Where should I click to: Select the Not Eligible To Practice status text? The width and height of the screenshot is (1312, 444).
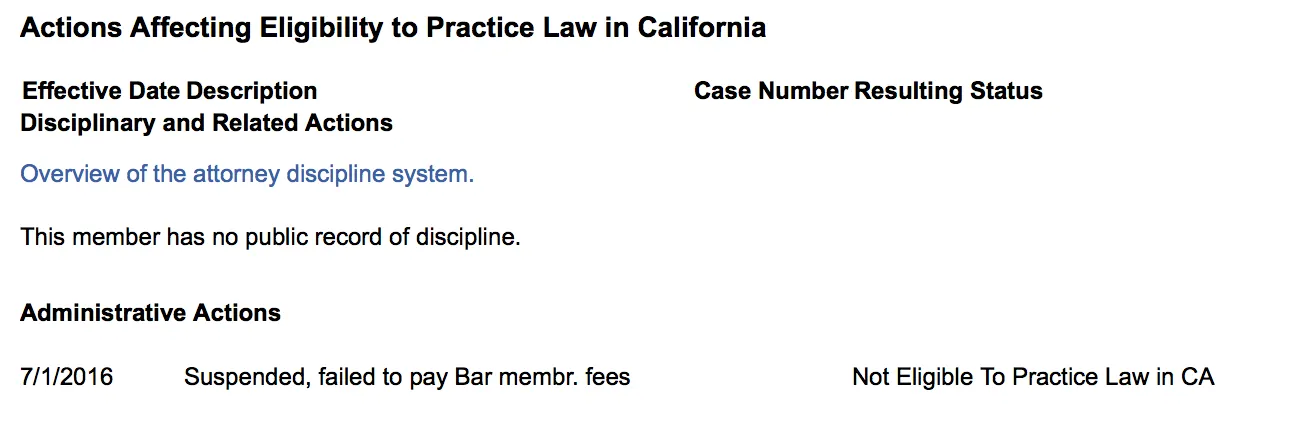click(1033, 378)
